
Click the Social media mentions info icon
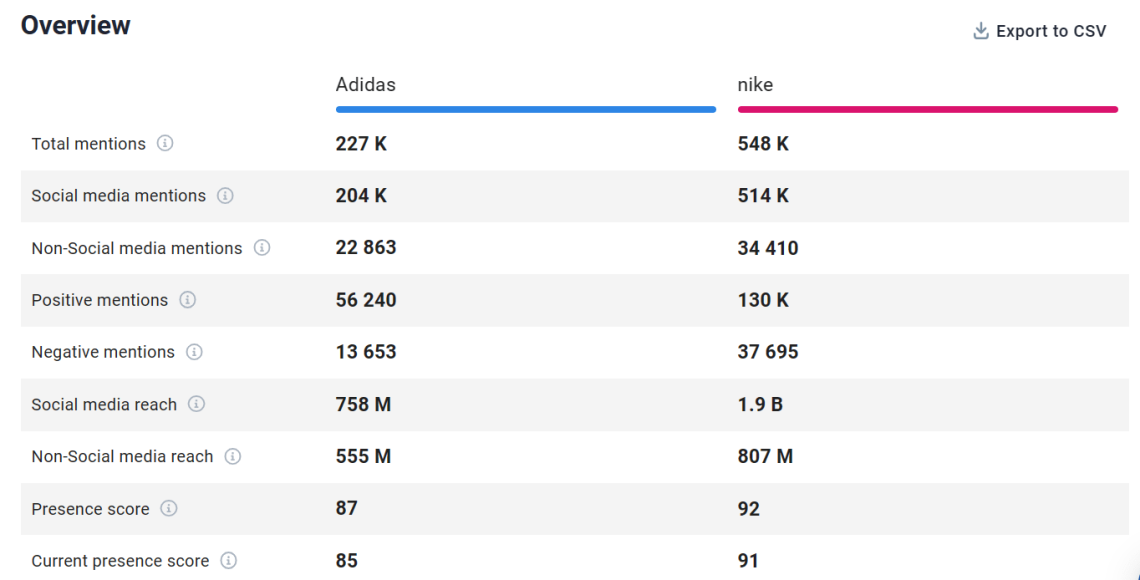(223, 196)
